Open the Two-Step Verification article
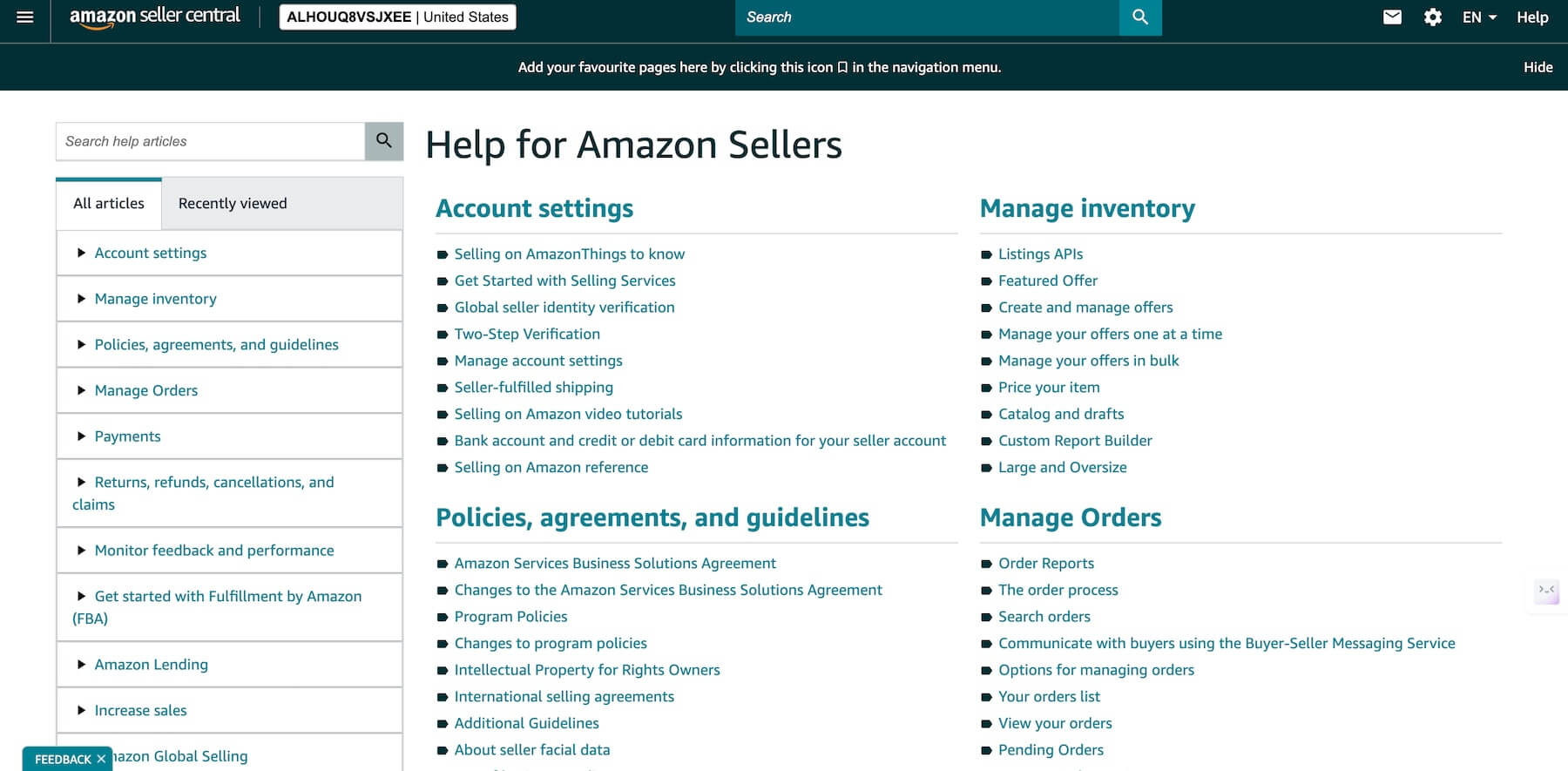The height and width of the screenshot is (771, 1568). click(x=526, y=334)
